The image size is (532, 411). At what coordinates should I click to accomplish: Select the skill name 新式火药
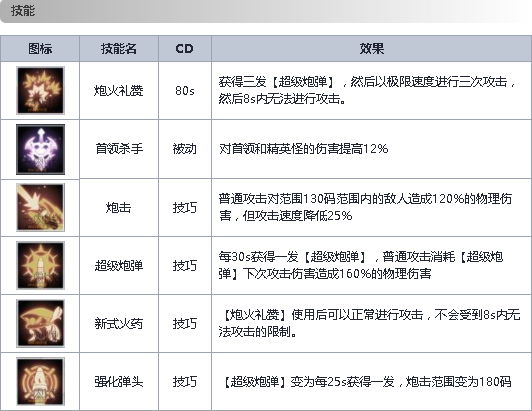pos(119,323)
